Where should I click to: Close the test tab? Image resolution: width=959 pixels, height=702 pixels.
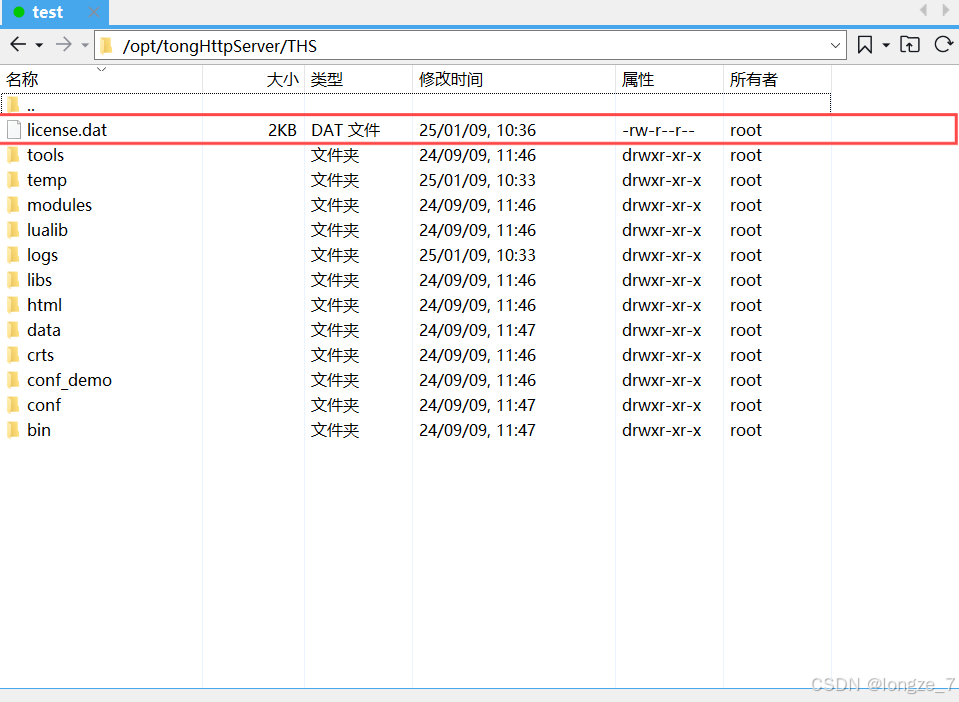pyautogui.click(x=94, y=12)
